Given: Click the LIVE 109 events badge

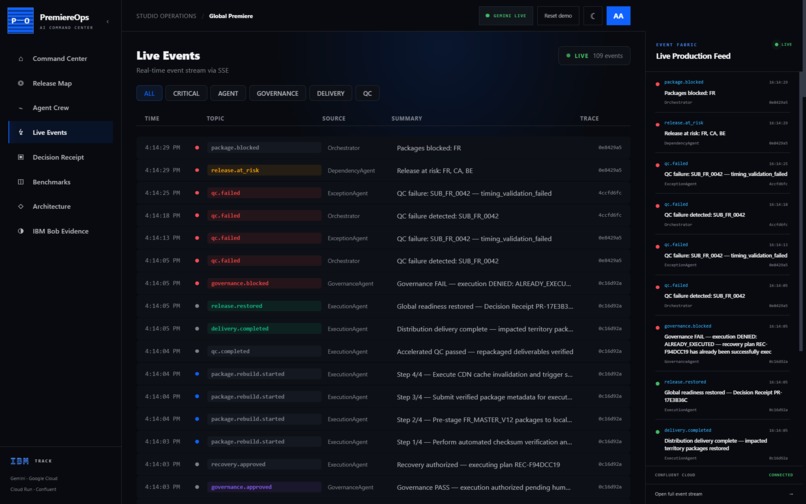Looking at the screenshot, I should [x=594, y=56].
